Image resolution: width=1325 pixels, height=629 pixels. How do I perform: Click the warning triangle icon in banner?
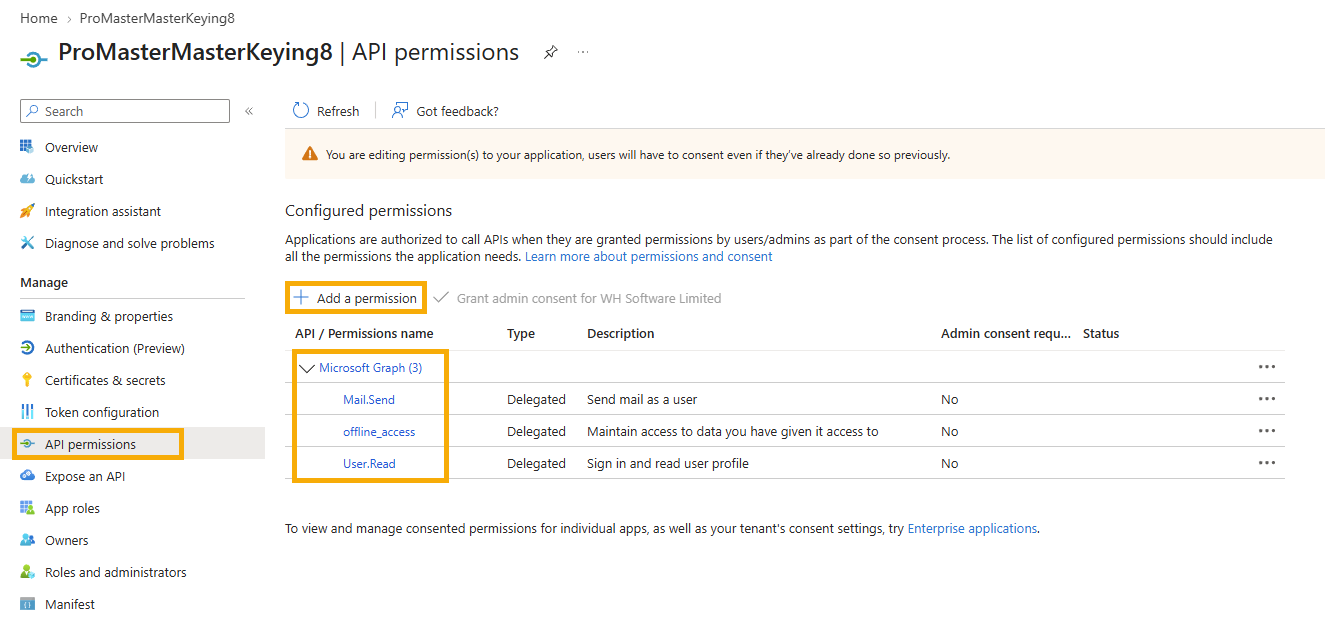pyautogui.click(x=310, y=155)
